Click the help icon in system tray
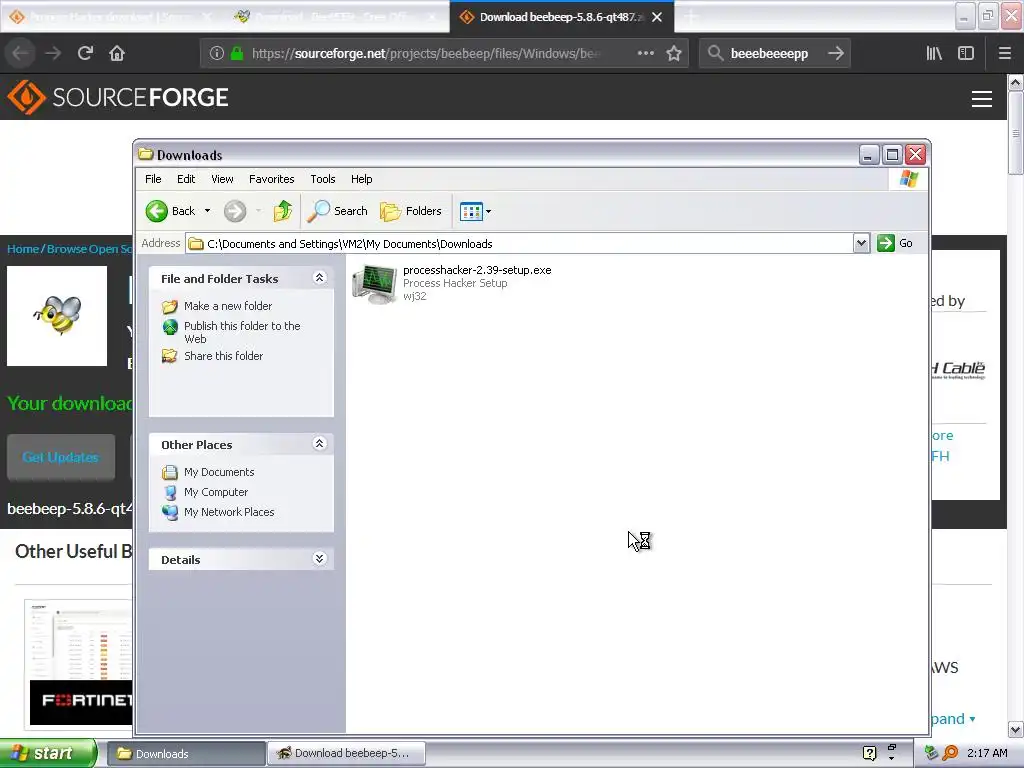 click(869, 753)
